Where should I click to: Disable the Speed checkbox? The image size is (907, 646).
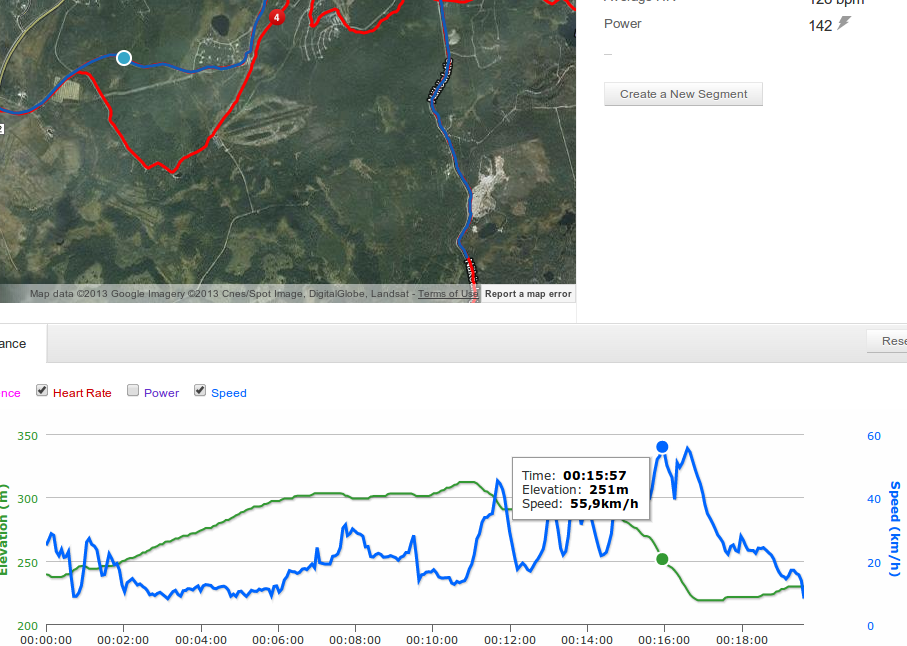click(x=200, y=391)
